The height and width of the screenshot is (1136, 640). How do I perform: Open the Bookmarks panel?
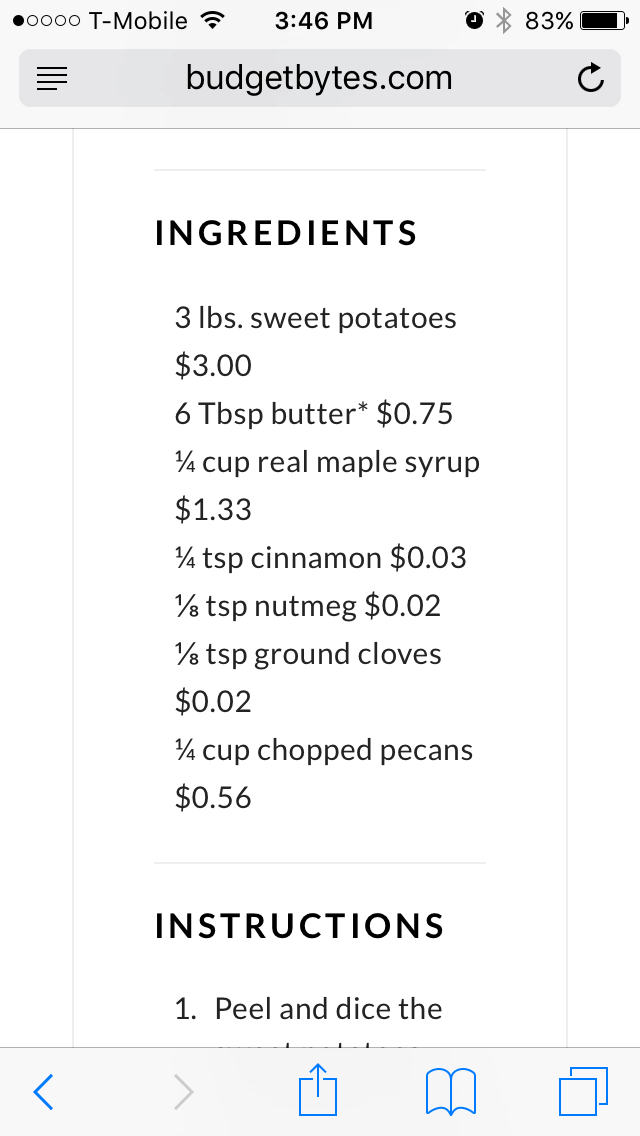[x=450, y=1091]
